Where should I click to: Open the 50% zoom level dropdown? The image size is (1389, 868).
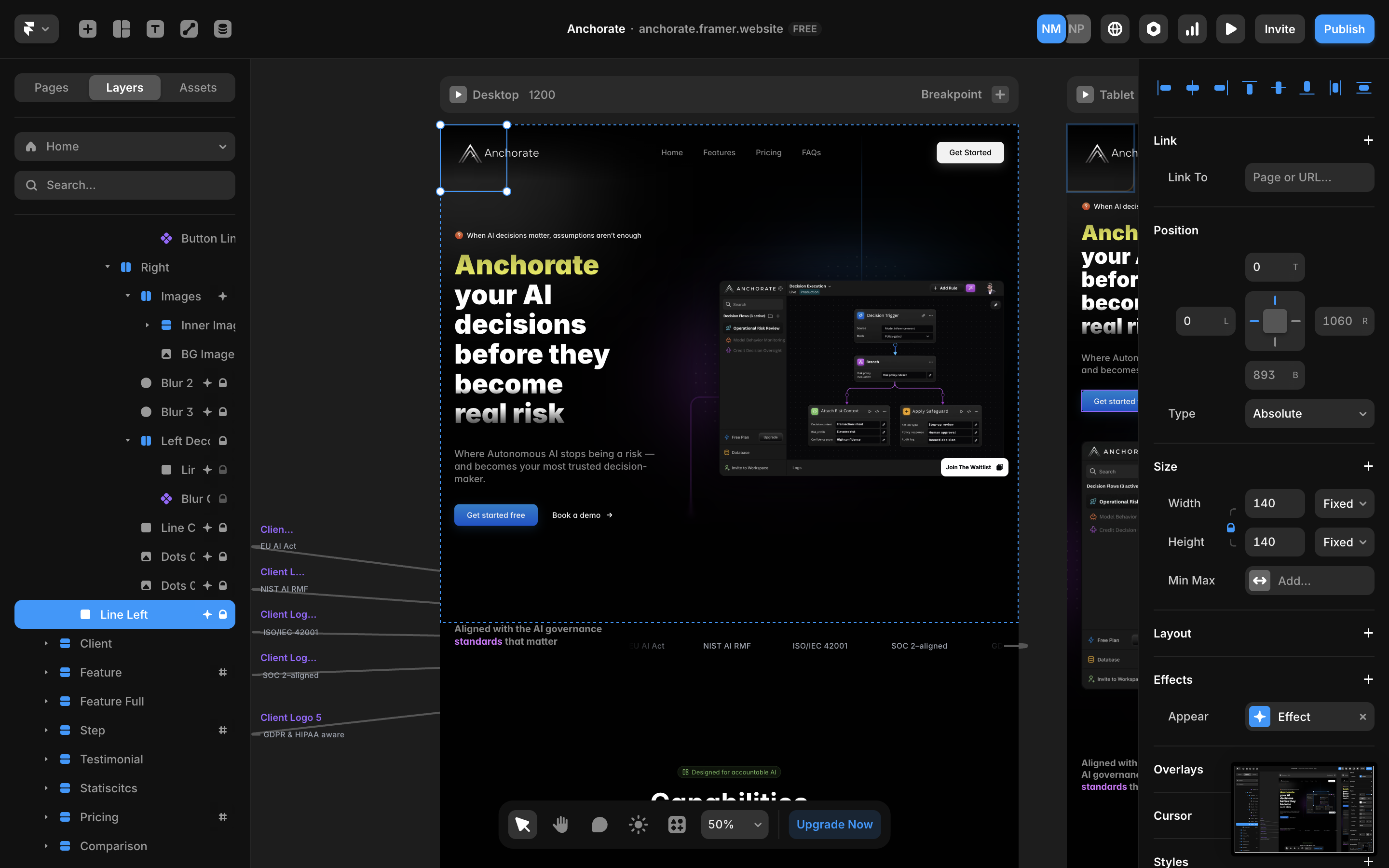pos(734,825)
